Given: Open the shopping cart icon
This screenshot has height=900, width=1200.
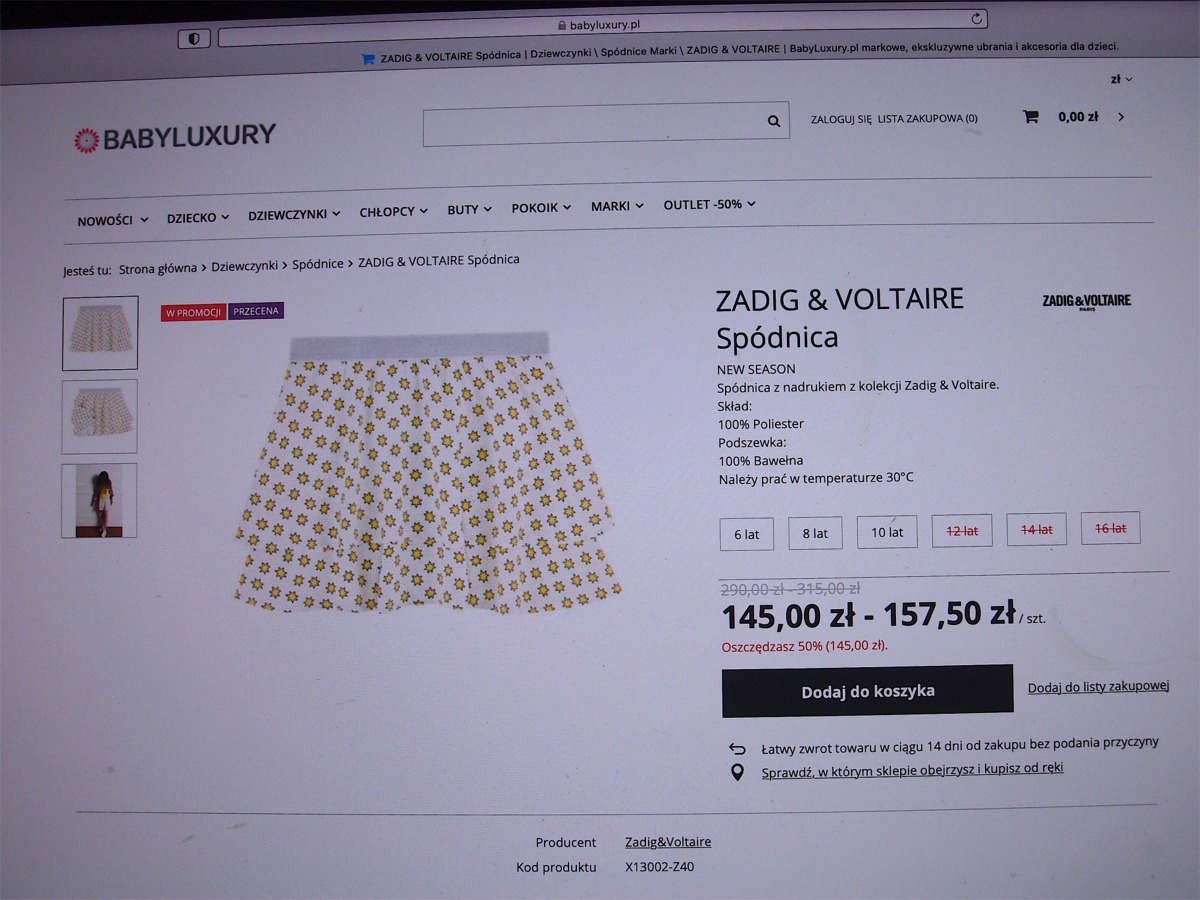Looking at the screenshot, I should (1030, 117).
